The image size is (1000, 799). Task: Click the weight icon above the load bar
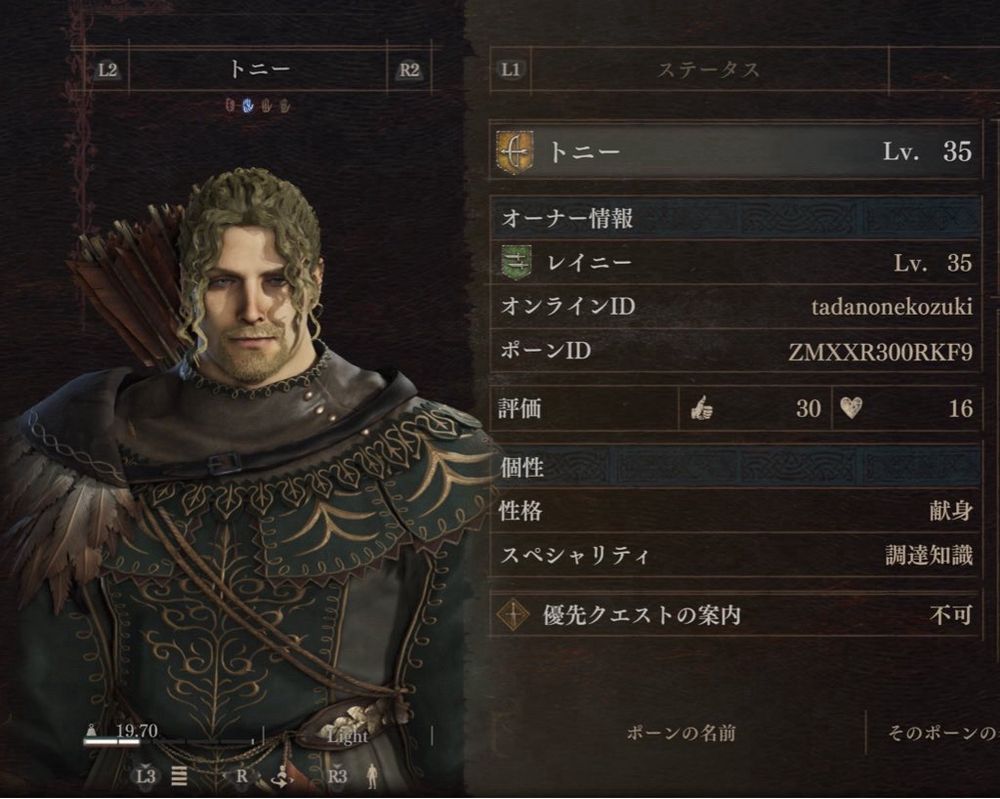[92, 731]
